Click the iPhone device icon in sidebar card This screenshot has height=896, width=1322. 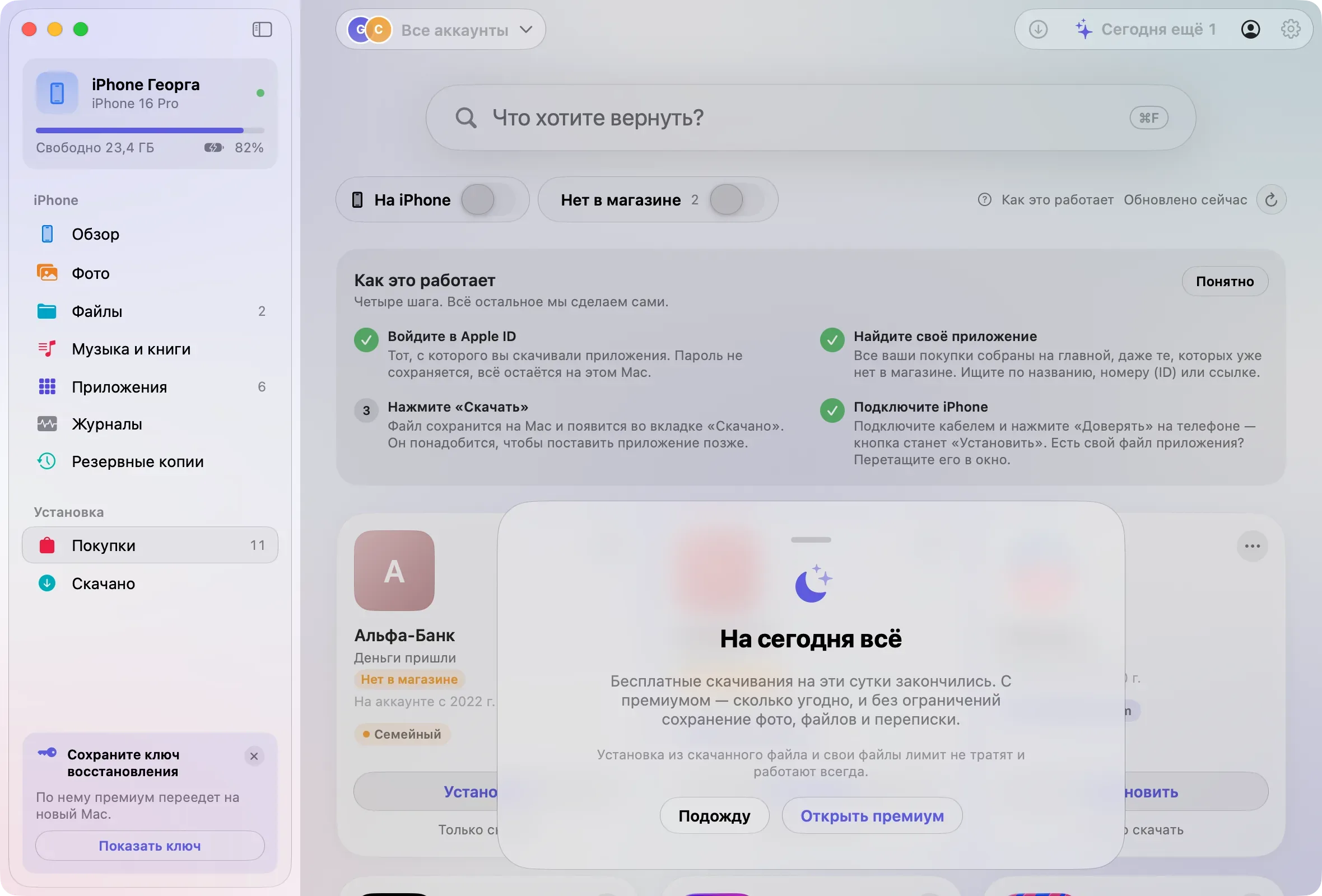coord(57,93)
